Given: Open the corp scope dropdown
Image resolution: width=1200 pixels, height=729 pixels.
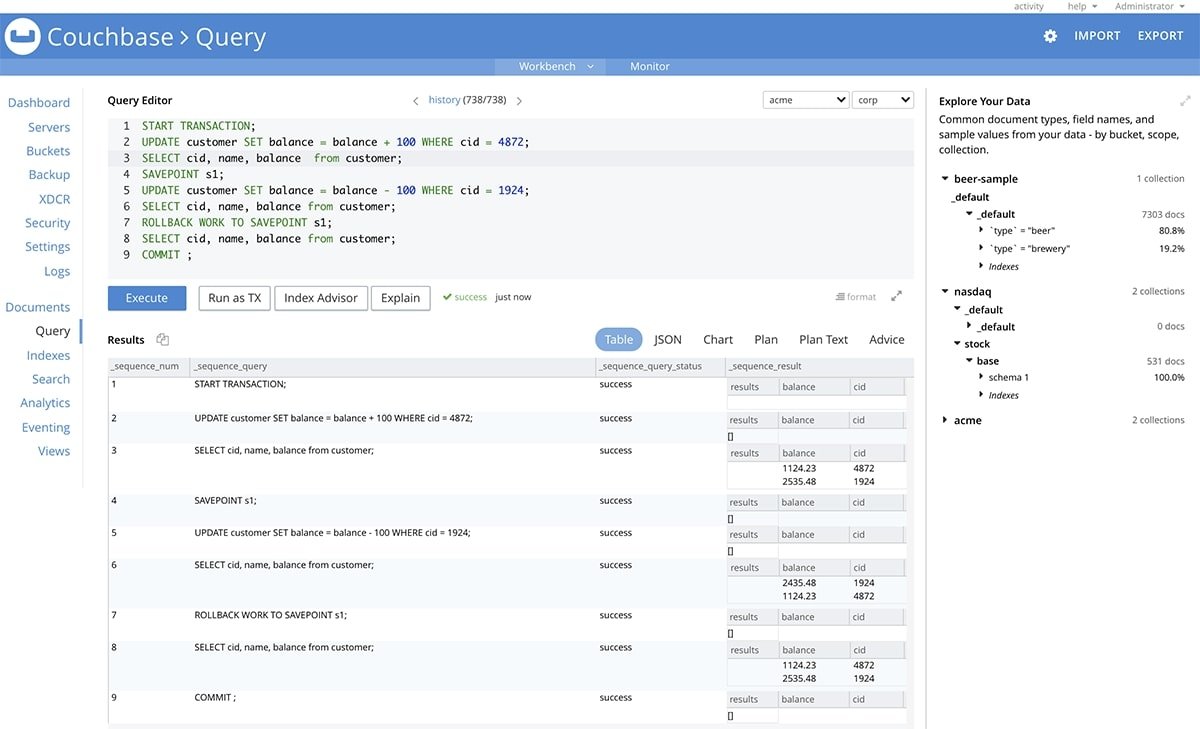Looking at the screenshot, I should click(x=883, y=100).
